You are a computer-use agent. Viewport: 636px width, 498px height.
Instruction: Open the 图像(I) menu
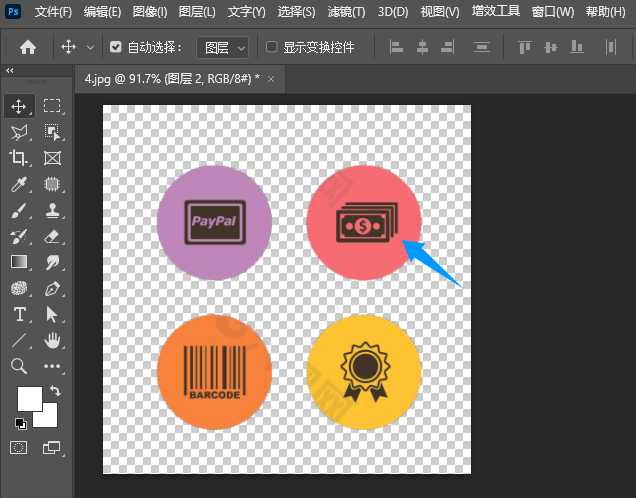pyautogui.click(x=150, y=12)
